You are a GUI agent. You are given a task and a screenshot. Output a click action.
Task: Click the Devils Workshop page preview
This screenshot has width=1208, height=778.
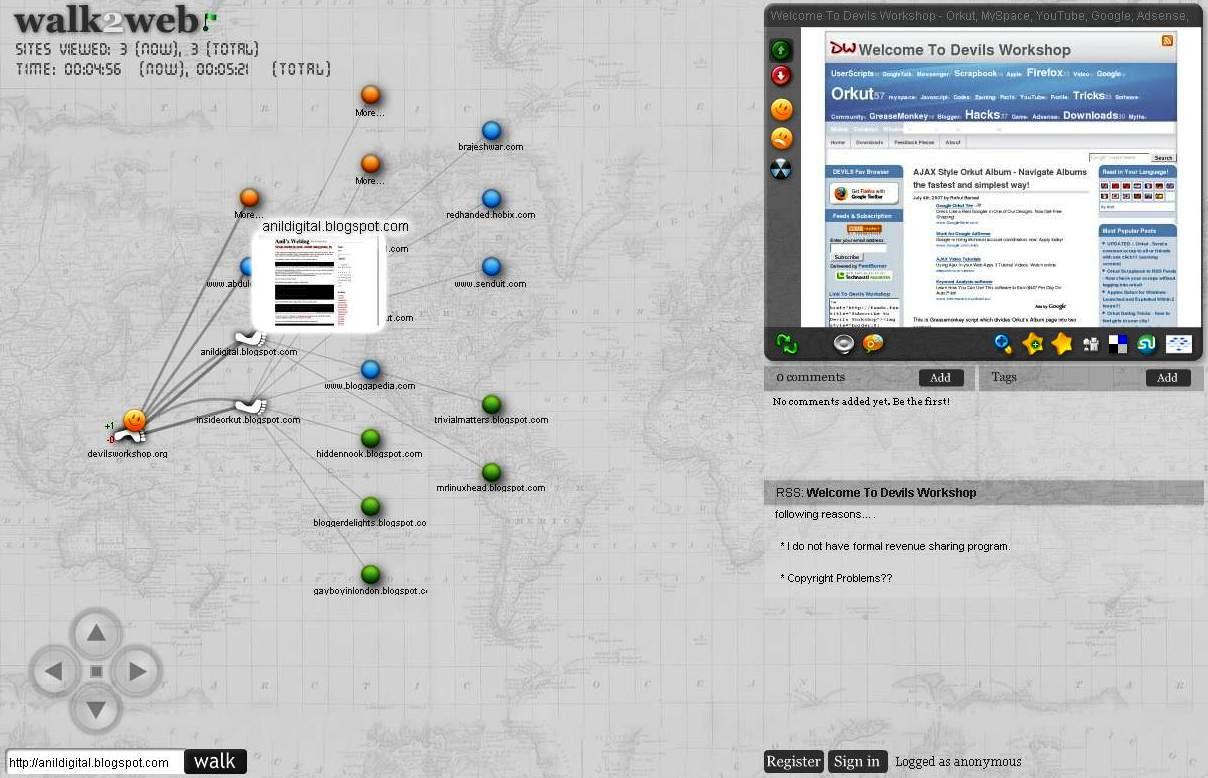coord(1001,176)
